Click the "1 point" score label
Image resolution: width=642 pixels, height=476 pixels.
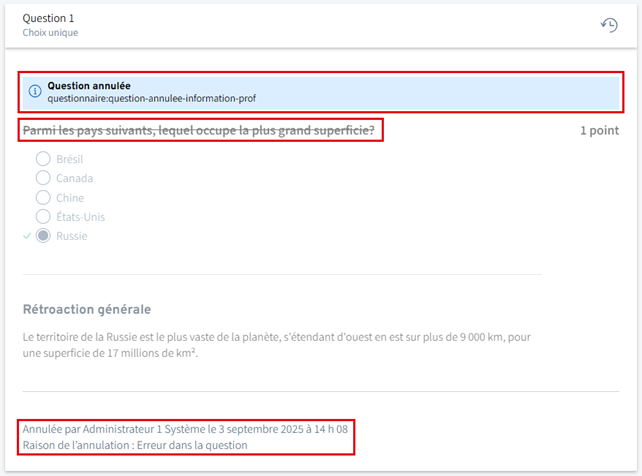click(599, 130)
